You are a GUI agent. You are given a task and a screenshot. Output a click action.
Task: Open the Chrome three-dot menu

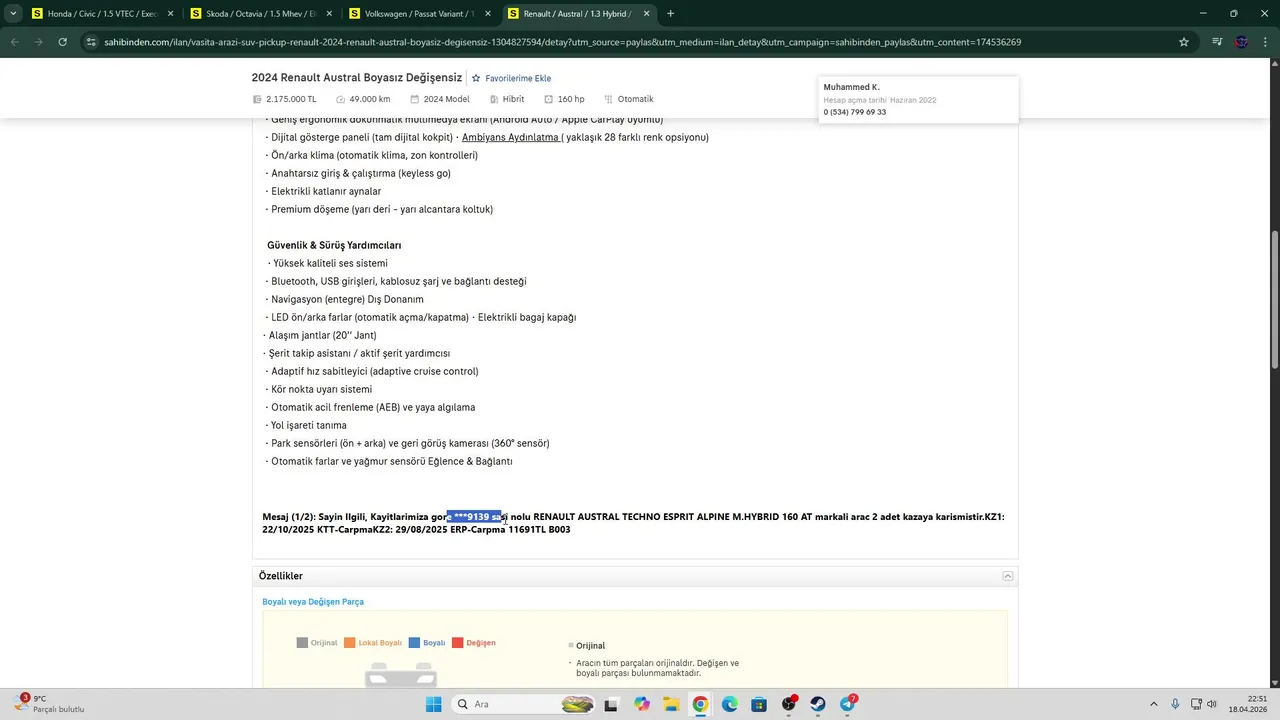point(1265,42)
